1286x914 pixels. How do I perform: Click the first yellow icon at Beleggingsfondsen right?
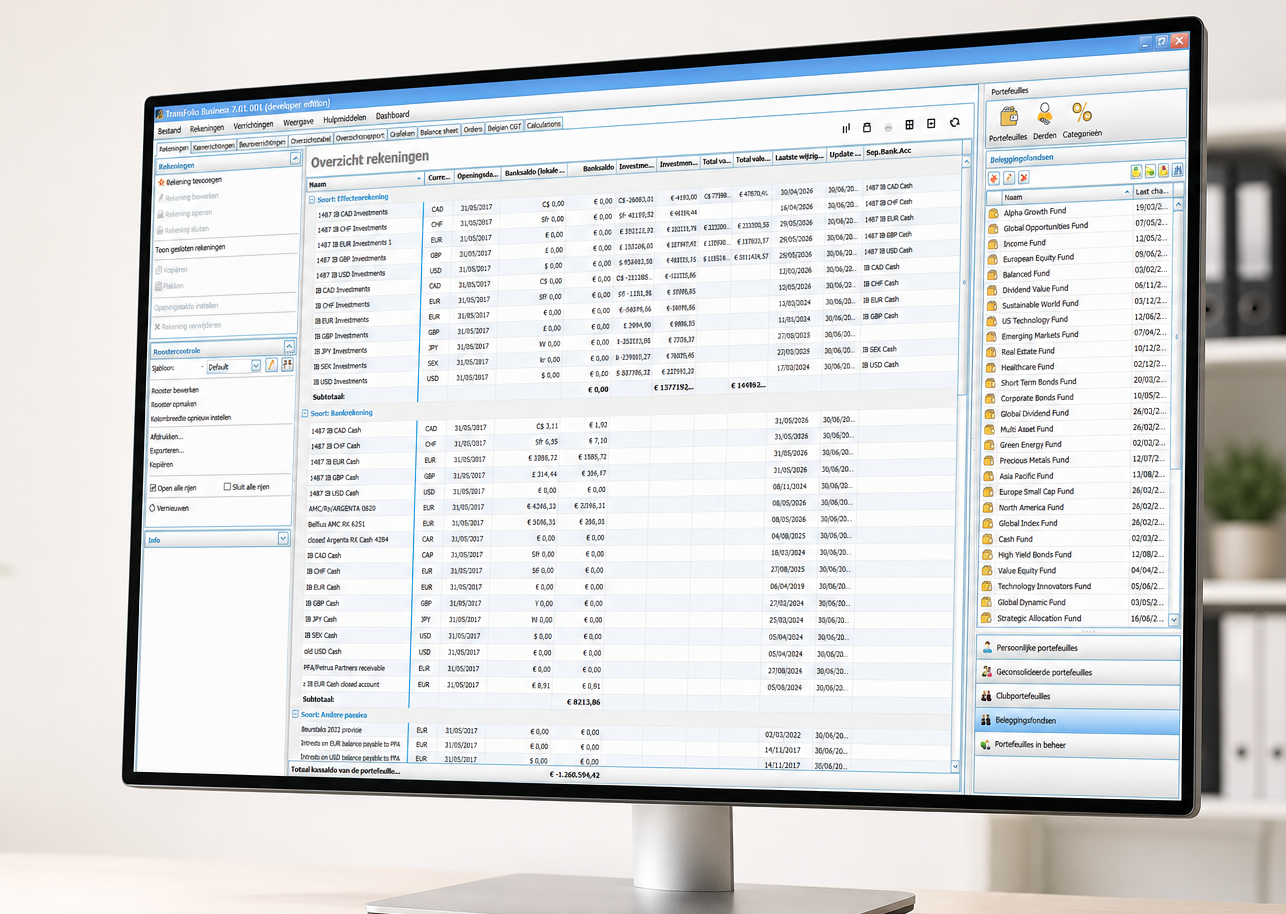1137,172
